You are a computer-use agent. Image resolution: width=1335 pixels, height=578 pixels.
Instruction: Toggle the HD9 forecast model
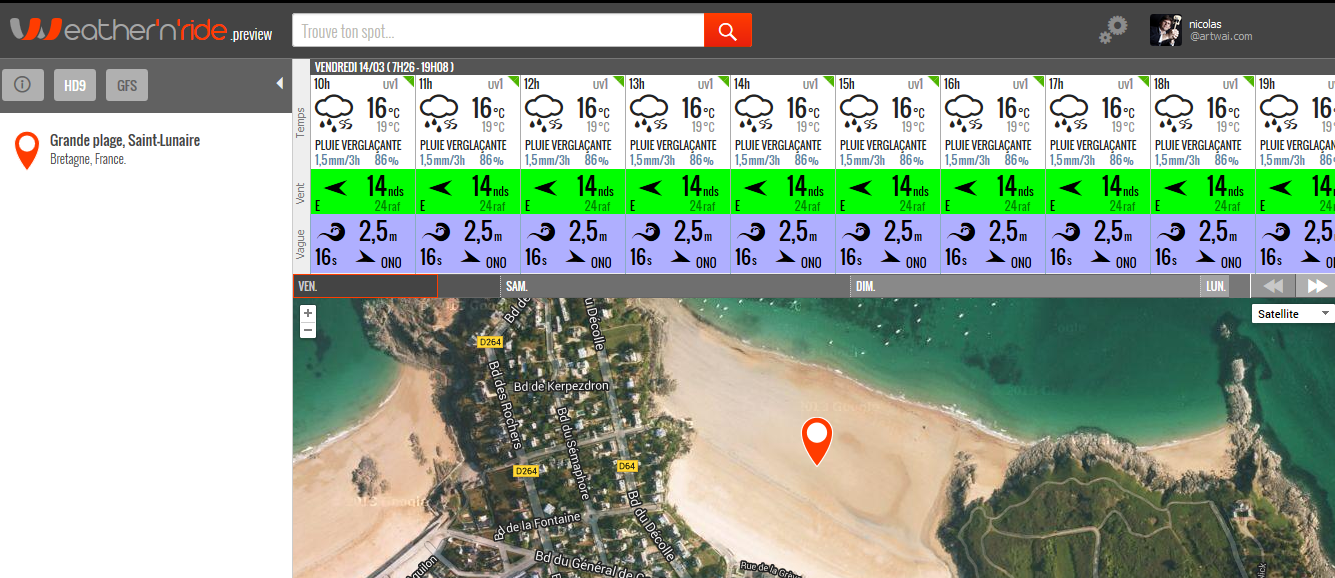[x=74, y=85]
